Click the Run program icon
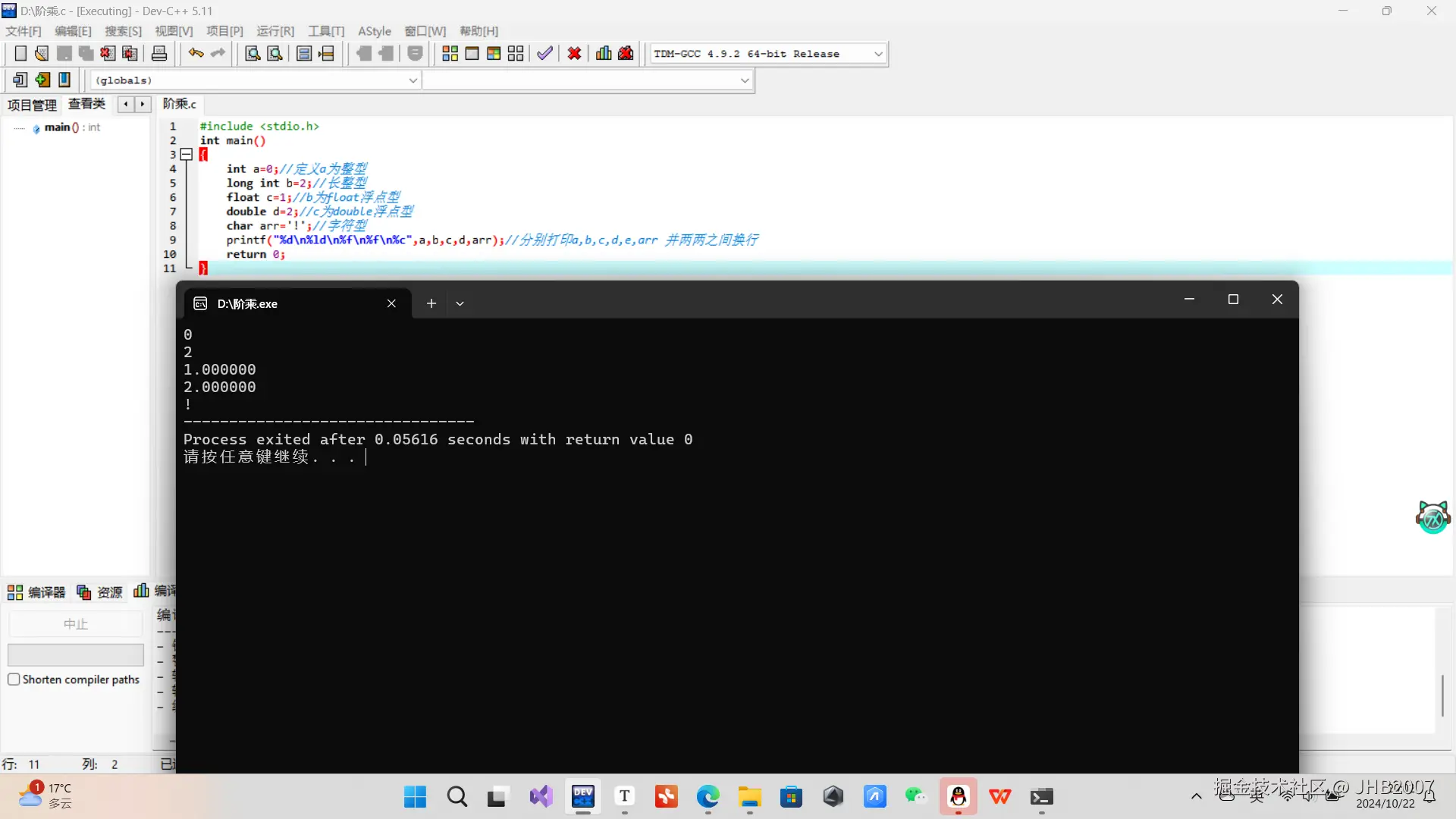1456x819 pixels. [x=472, y=53]
